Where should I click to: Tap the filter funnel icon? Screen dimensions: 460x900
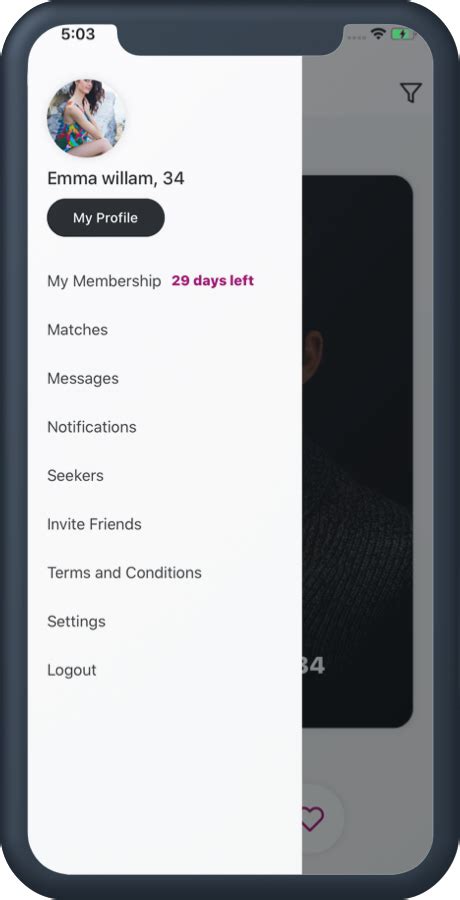click(411, 92)
